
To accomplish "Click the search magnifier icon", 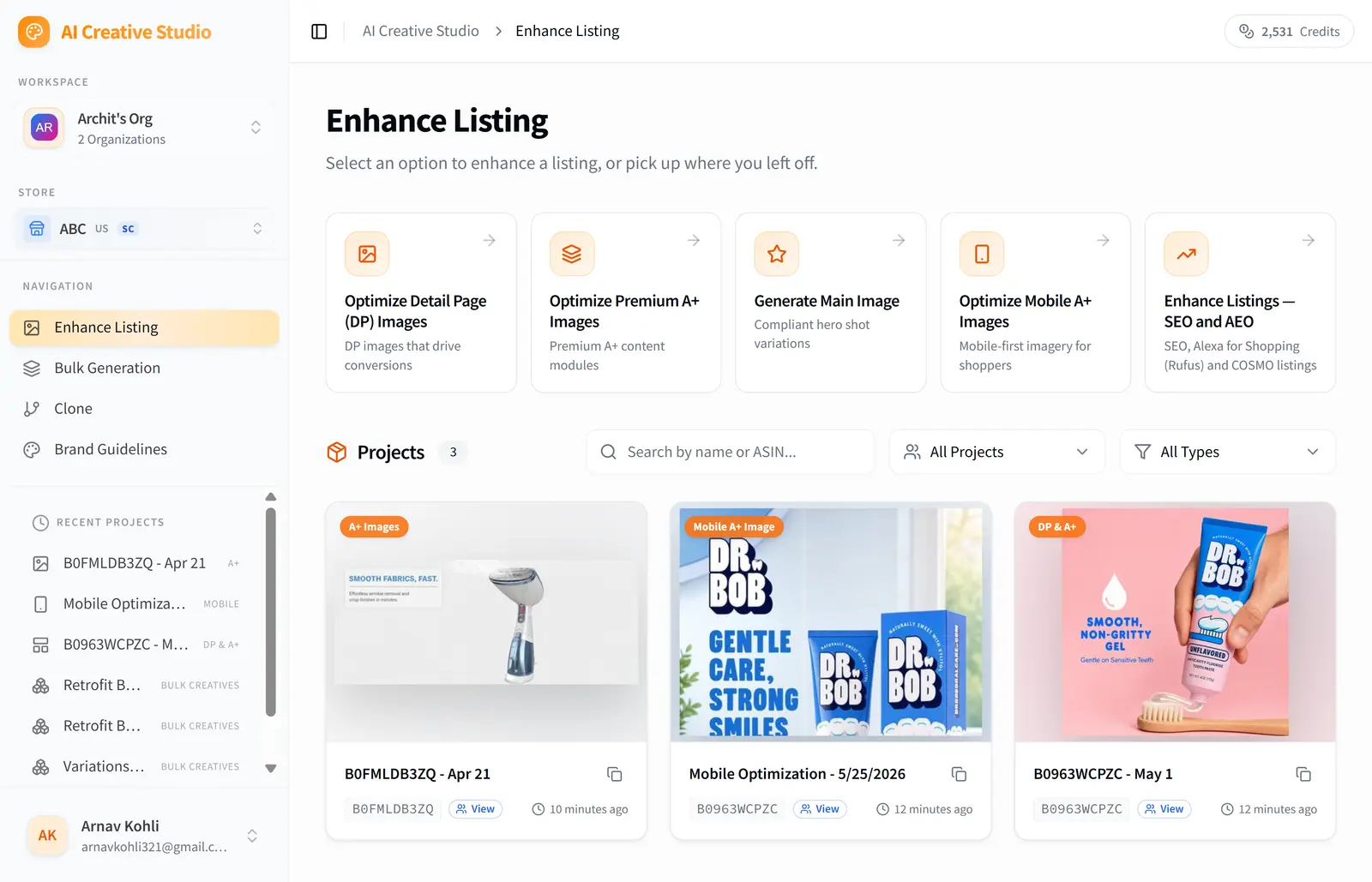I will 608,452.
